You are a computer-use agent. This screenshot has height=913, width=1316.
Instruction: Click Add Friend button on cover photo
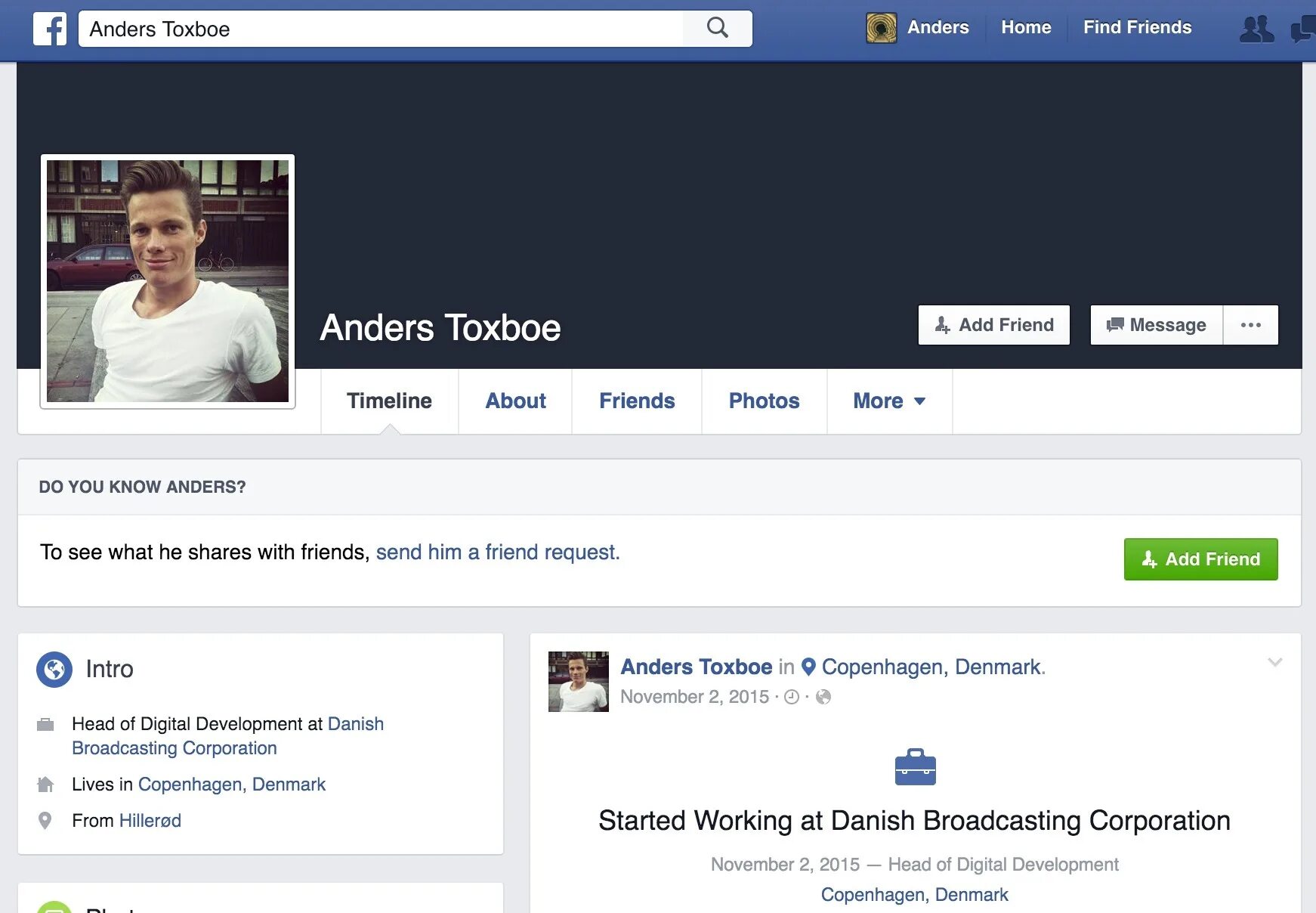(x=994, y=325)
